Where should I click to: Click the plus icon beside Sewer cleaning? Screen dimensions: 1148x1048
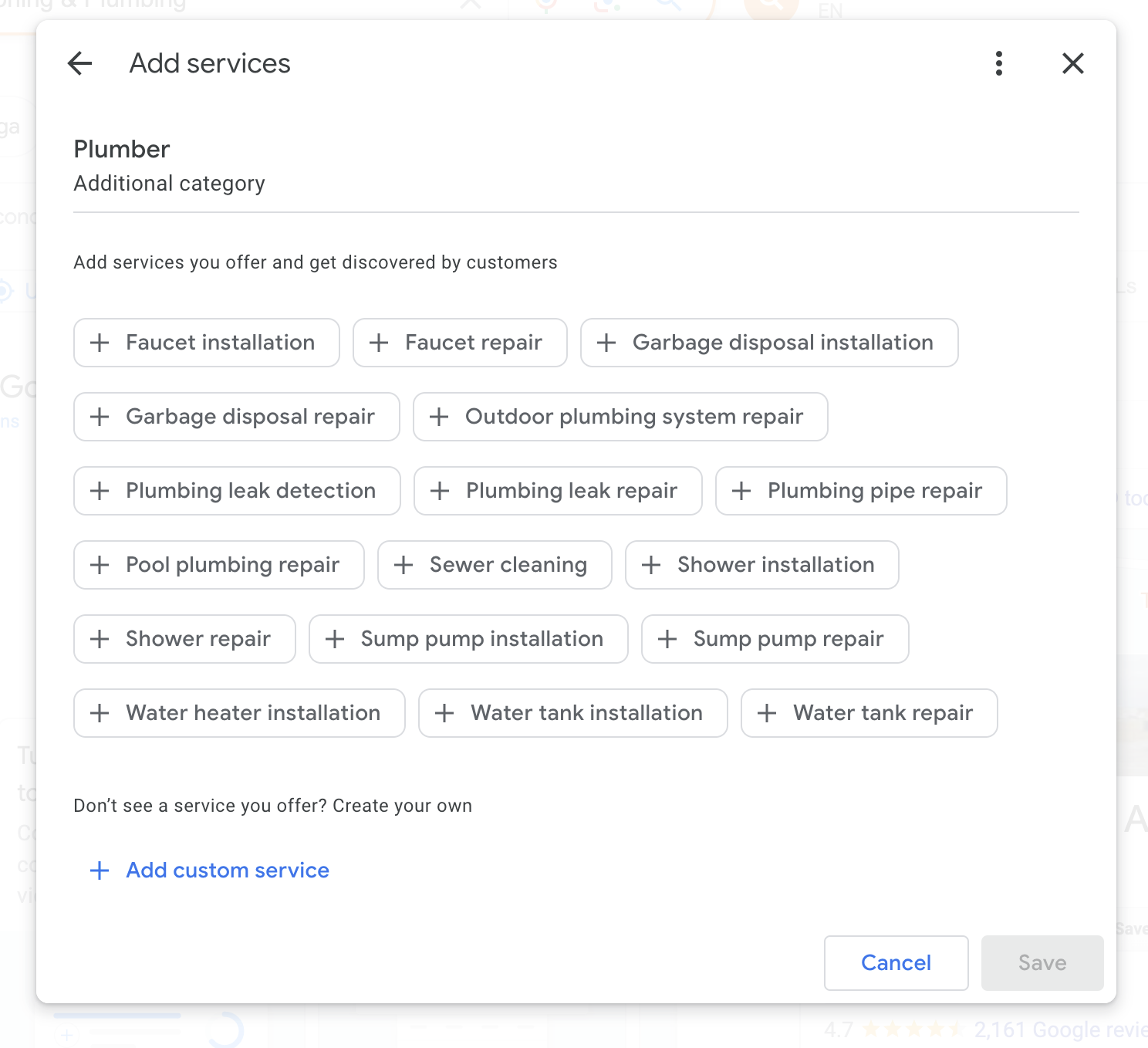point(403,565)
